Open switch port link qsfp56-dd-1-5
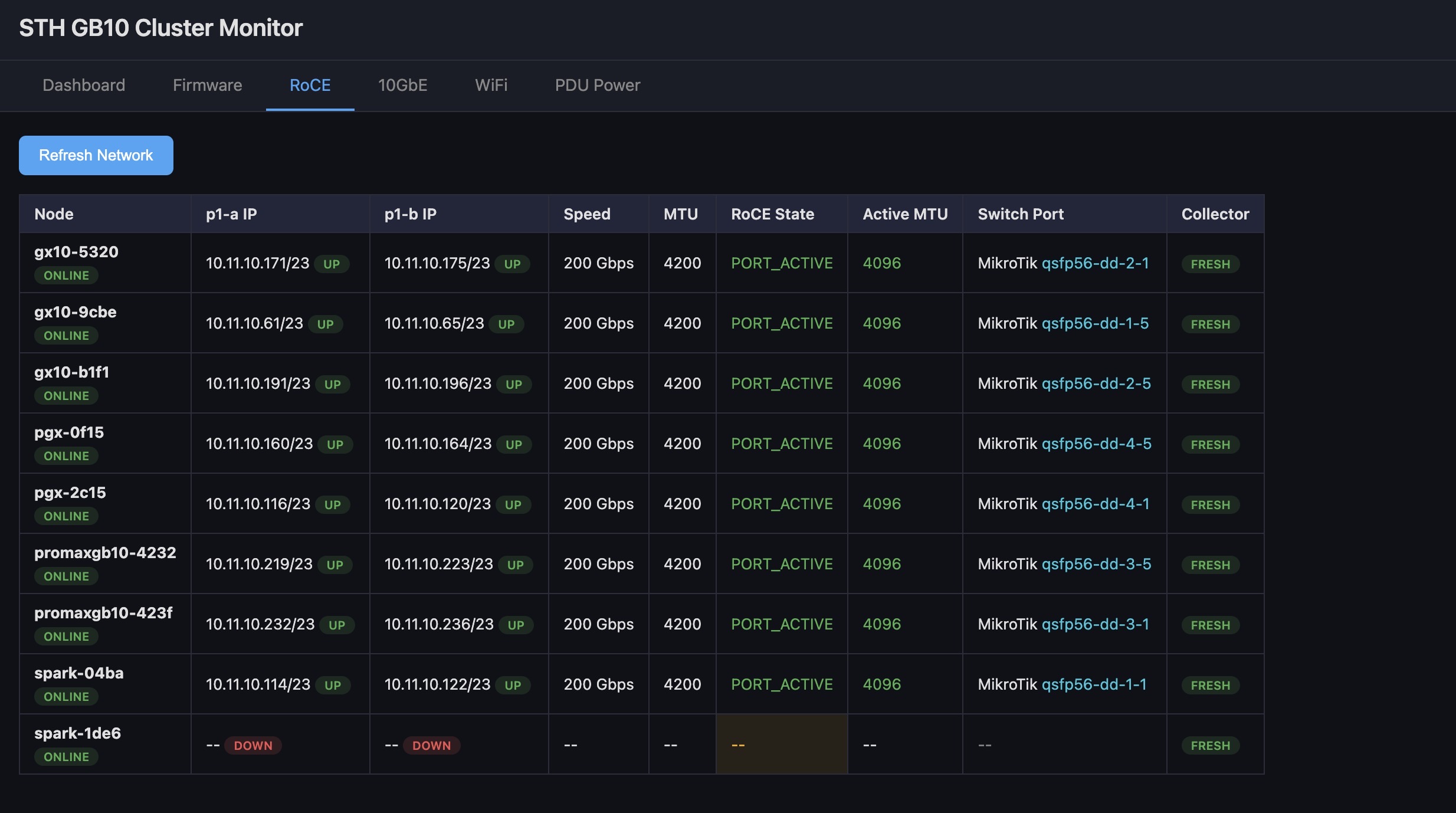 [x=1095, y=323]
